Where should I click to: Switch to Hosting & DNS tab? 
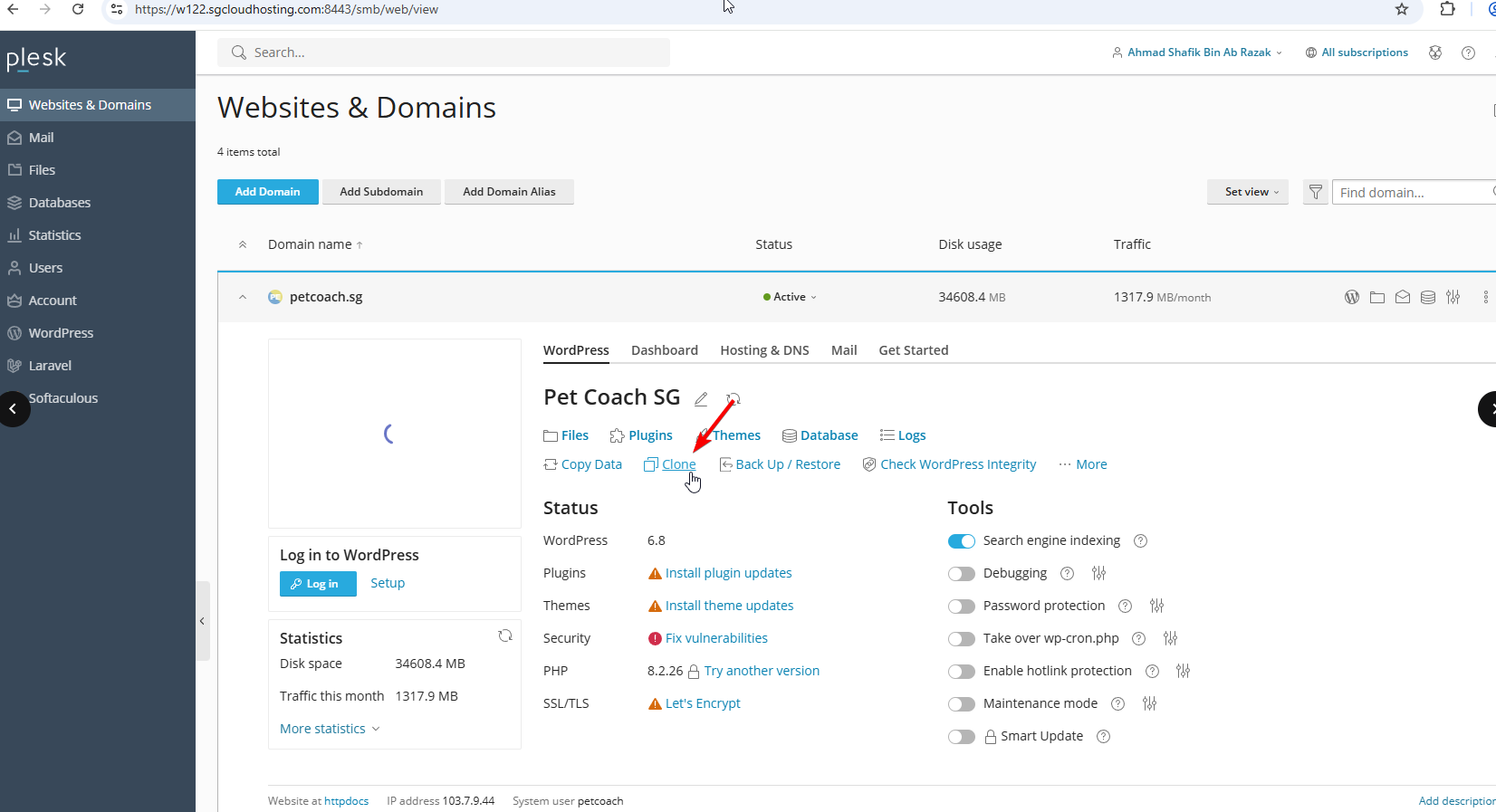point(764,350)
